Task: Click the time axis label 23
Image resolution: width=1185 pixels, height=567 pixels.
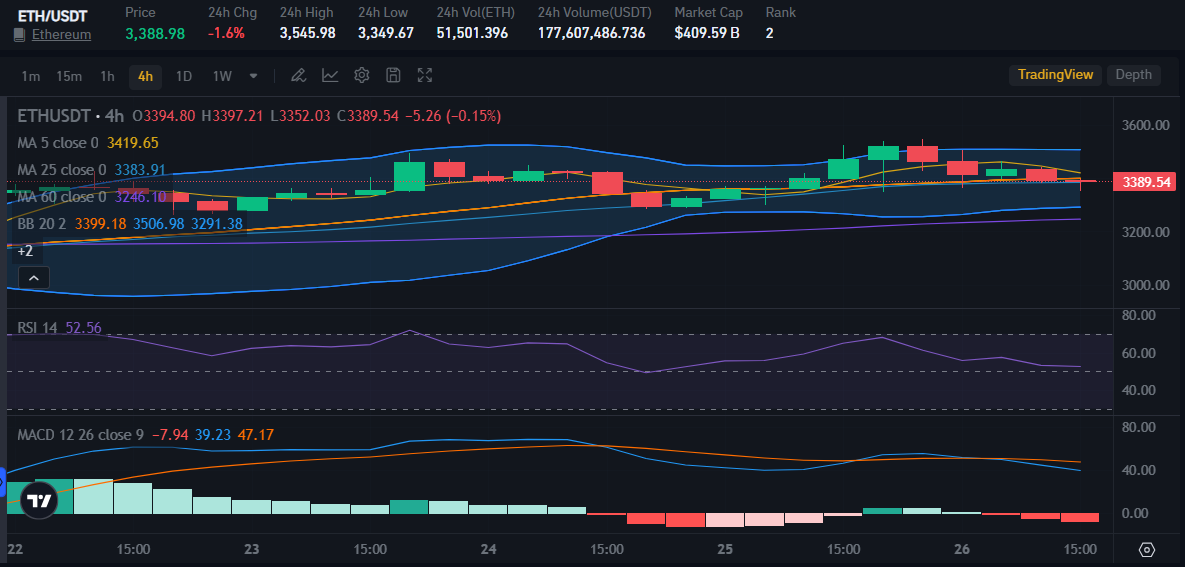Action: (252, 549)
